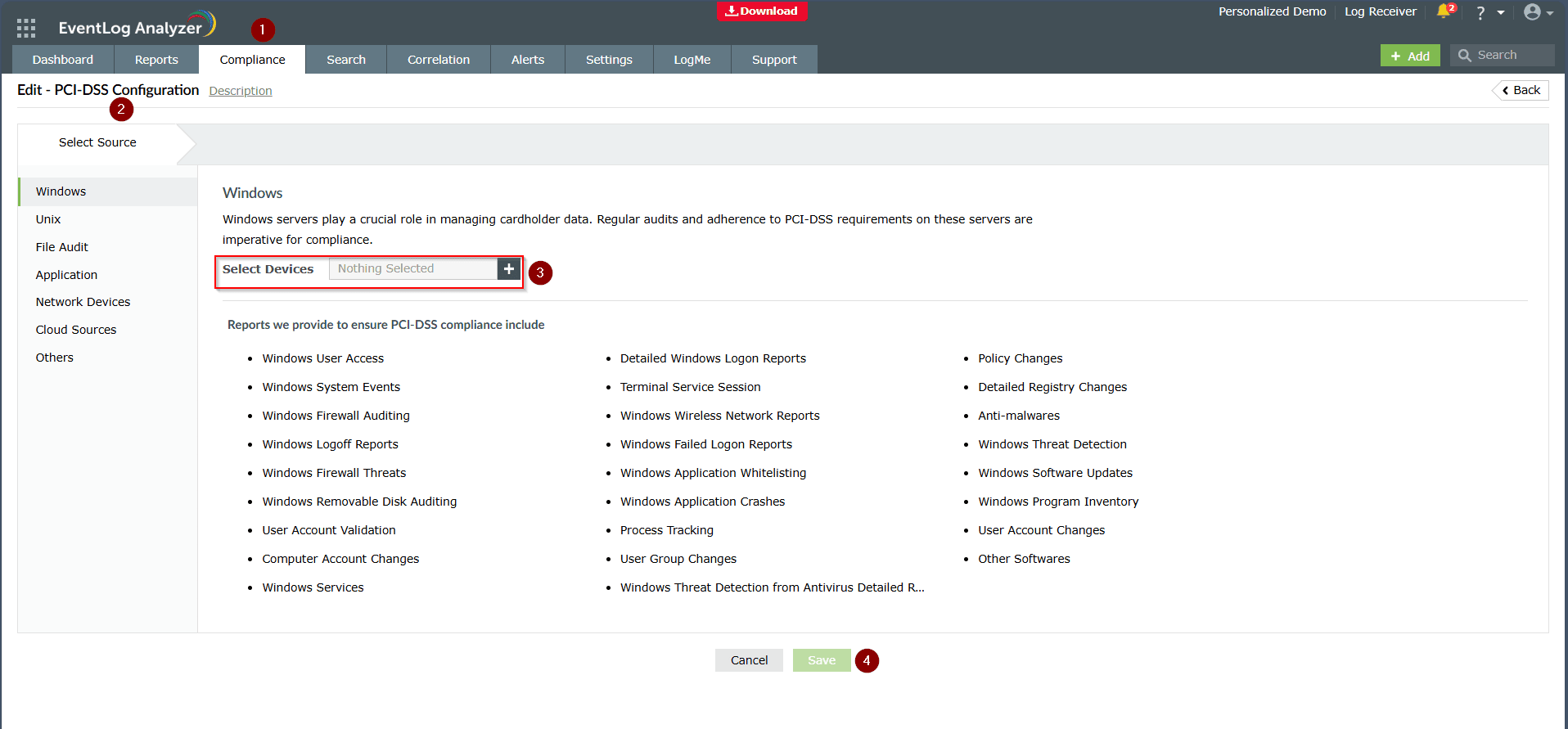Open the Nothing Selected devices dropdown

(x=413, y=269)
